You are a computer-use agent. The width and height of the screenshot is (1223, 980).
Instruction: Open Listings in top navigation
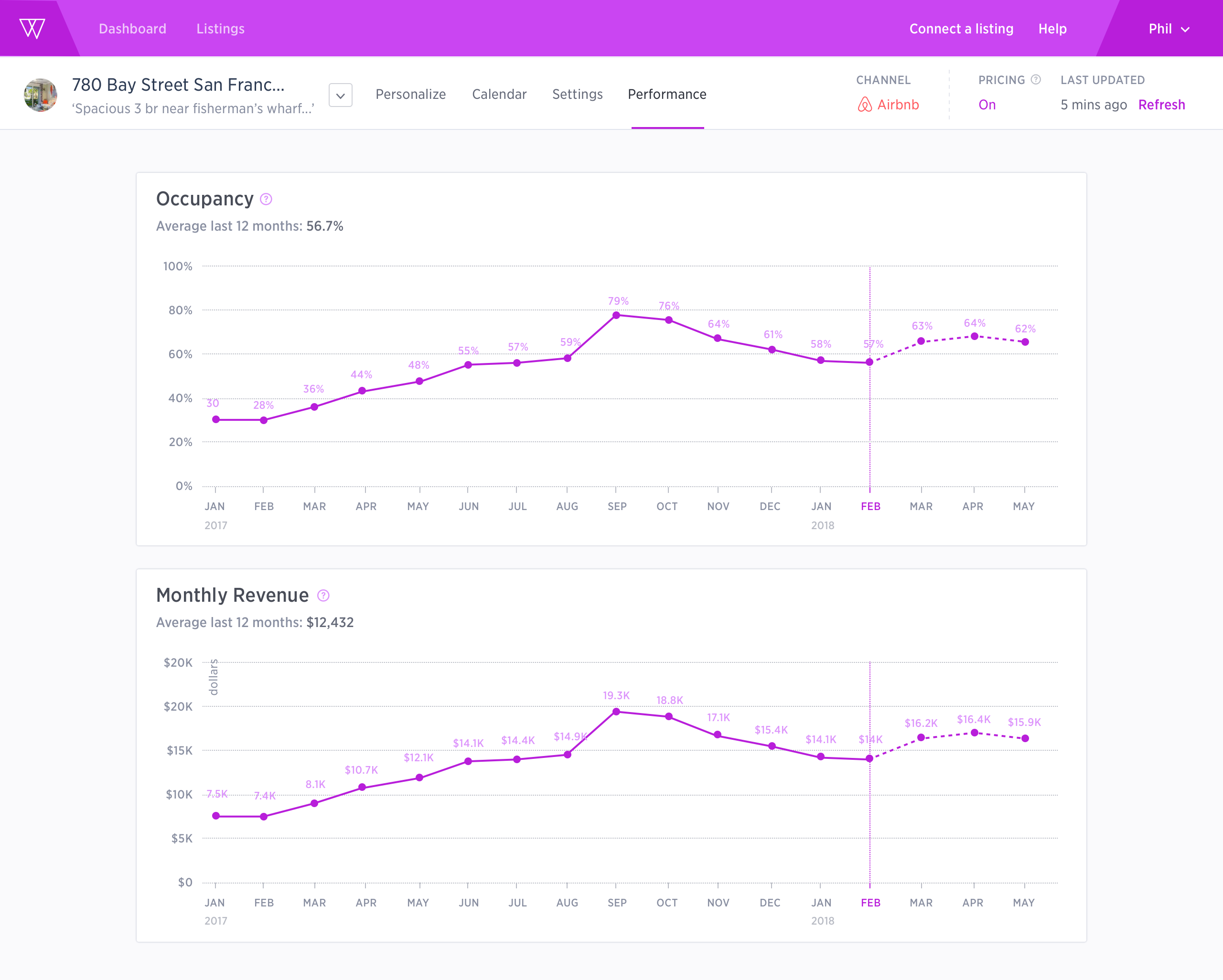click(221, 29)
